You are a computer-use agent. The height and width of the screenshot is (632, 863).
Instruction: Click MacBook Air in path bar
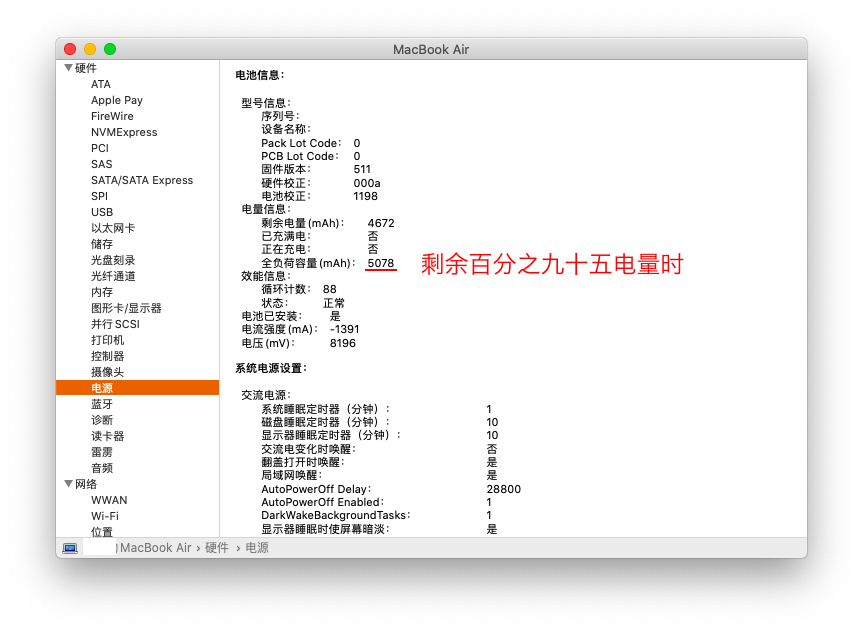[x=156, y=548]
